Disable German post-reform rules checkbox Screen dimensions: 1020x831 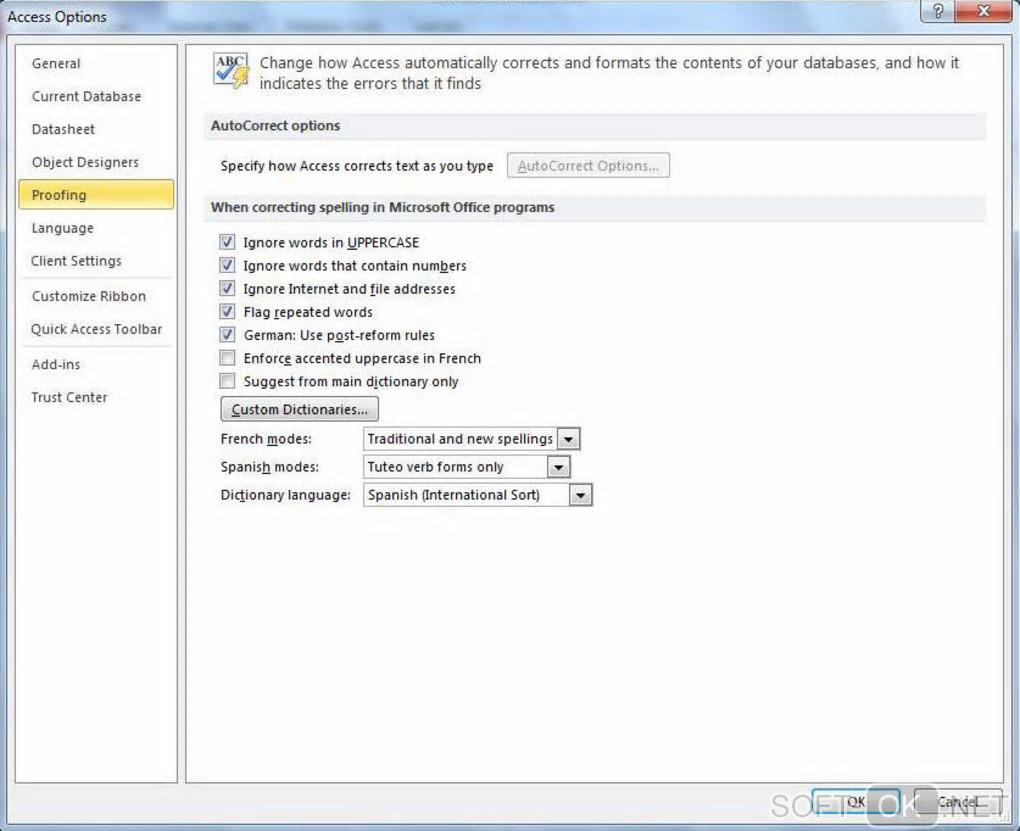point(227,335)
